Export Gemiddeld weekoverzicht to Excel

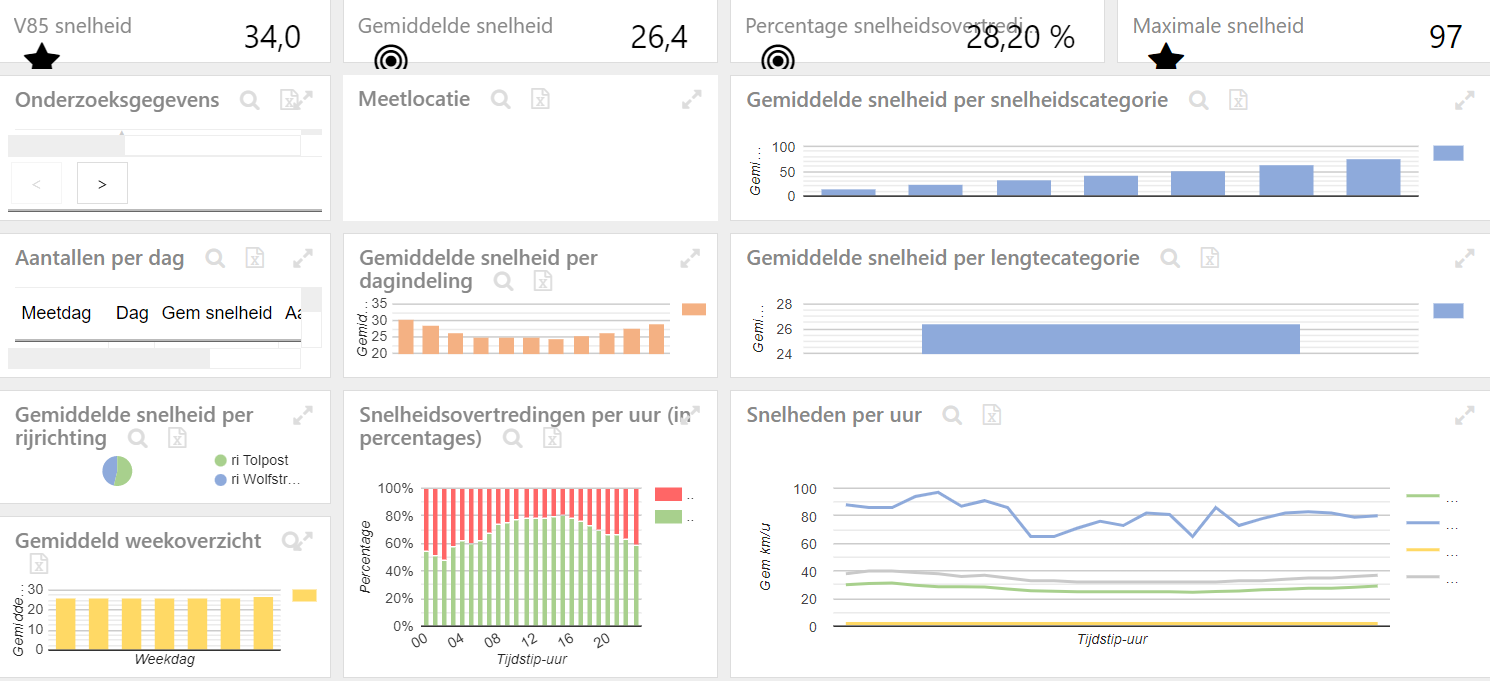pyautogui.click(x=38, y=564)
